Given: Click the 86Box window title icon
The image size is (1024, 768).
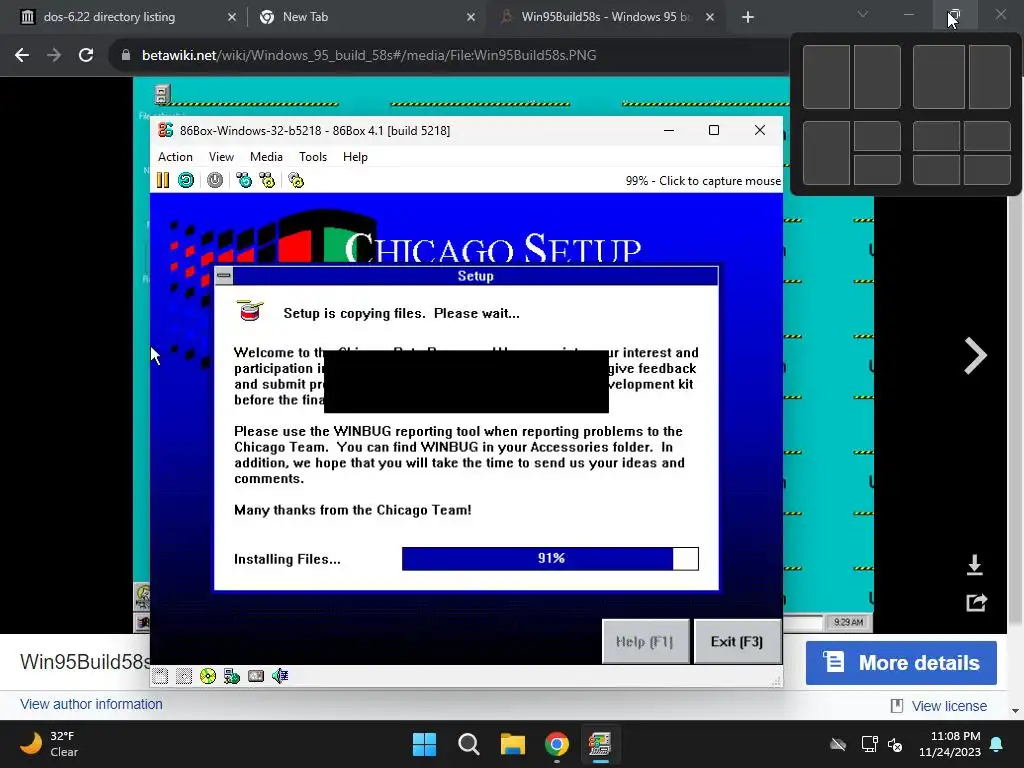Looking at the screenshot, I should (166, 130).
